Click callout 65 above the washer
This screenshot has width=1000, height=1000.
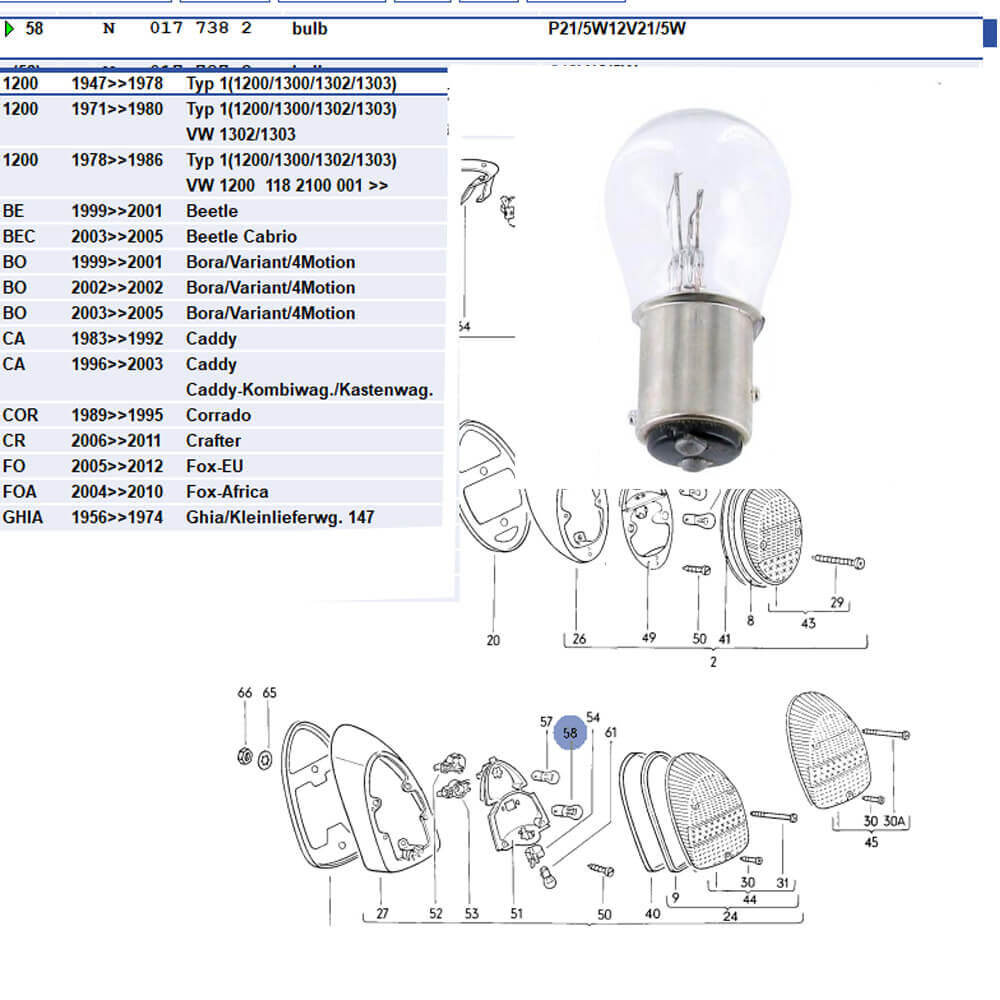[x=269, y=693]
